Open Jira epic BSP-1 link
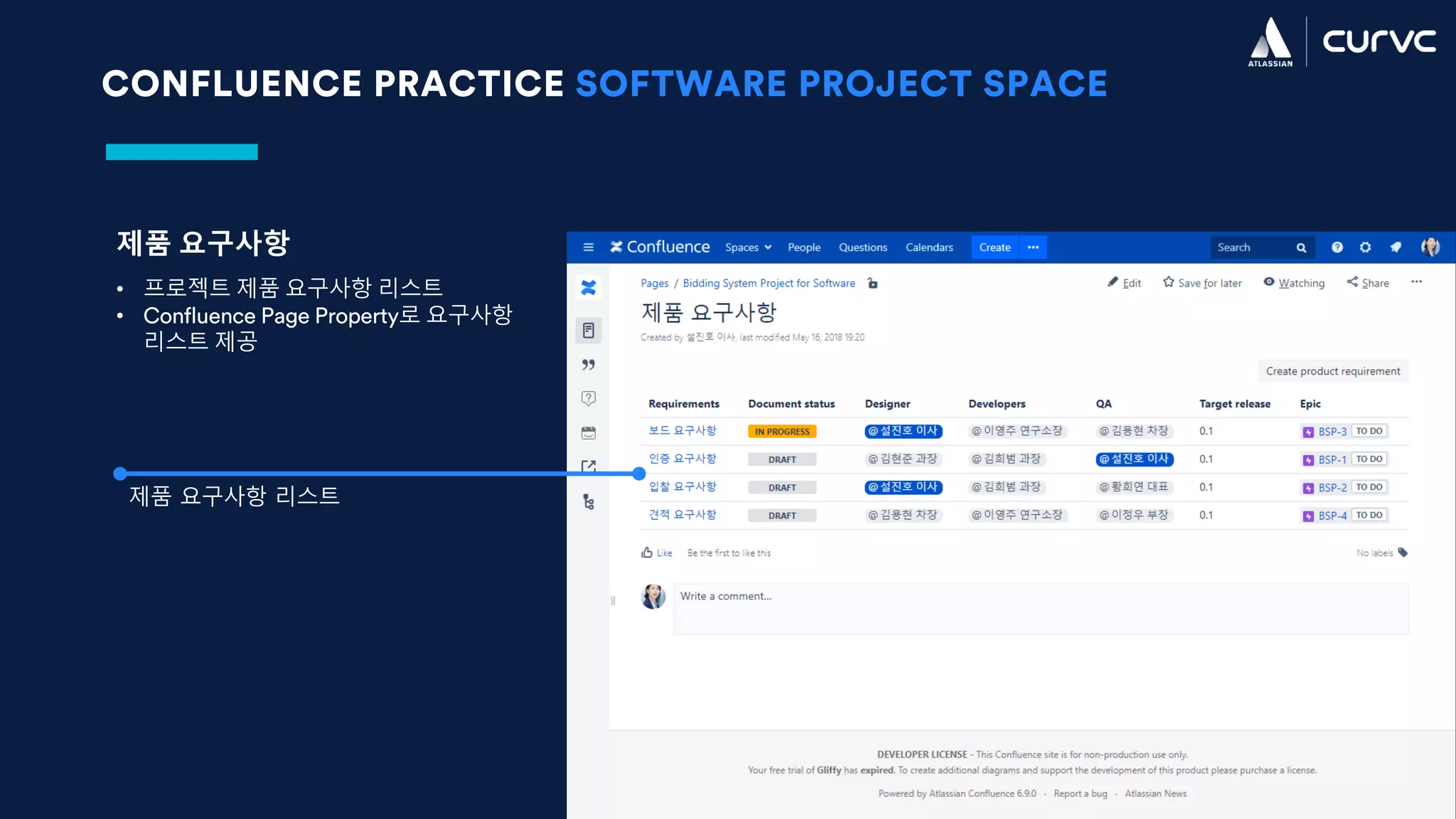1456x819 pixels. click(x=1332, y=459)
